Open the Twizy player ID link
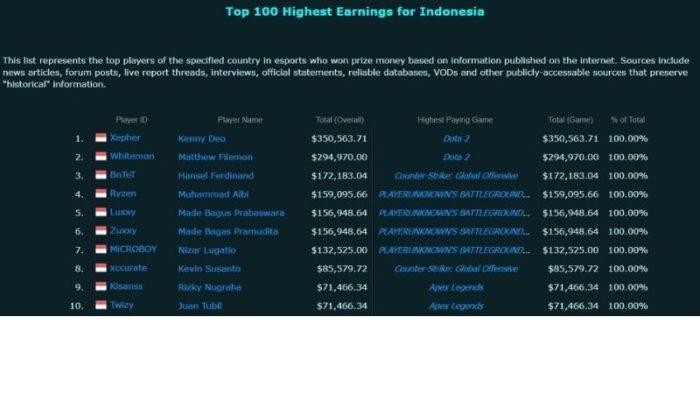 coord(121,305)
